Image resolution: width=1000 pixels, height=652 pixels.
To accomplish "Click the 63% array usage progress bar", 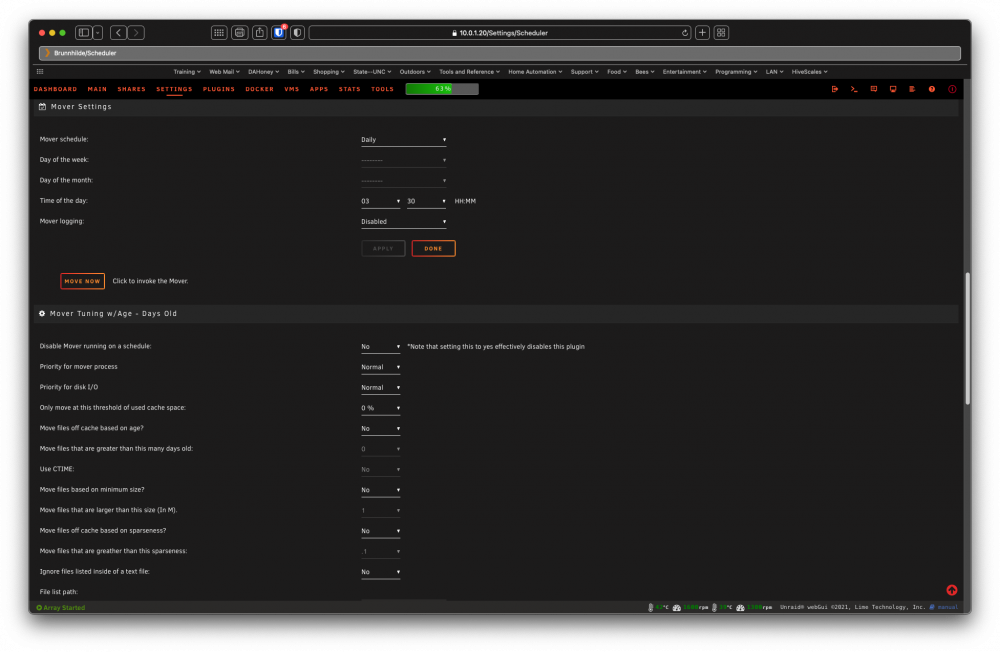I will click(442, 89).
